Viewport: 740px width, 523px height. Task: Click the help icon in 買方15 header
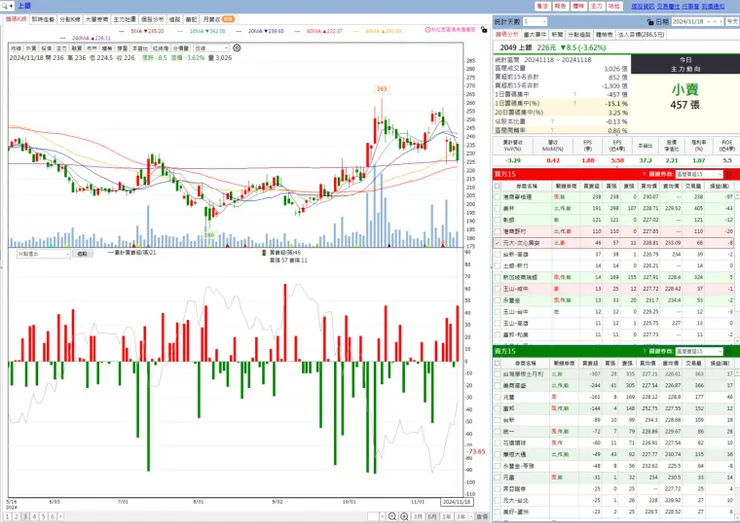click(644, 174)
